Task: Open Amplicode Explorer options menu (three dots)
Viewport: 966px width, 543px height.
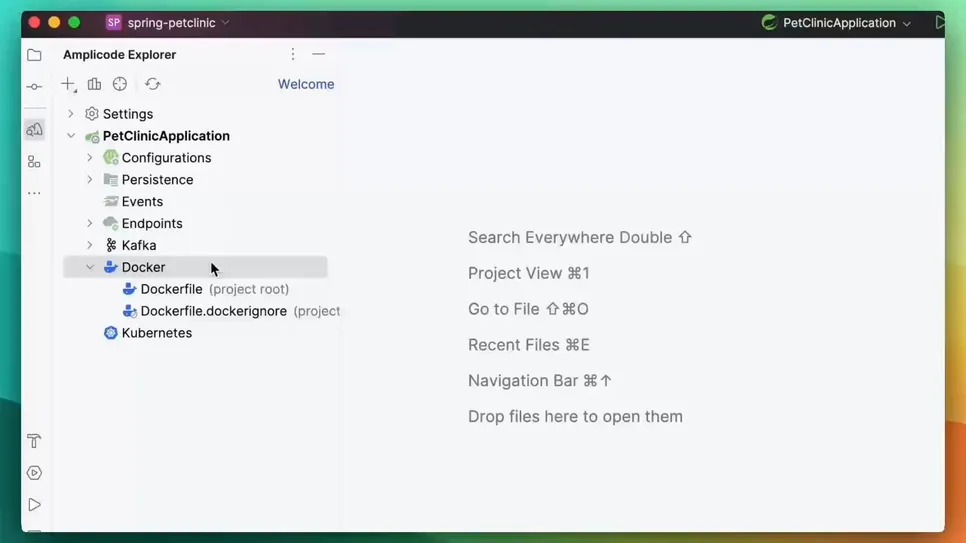Action: pos(293,54)
